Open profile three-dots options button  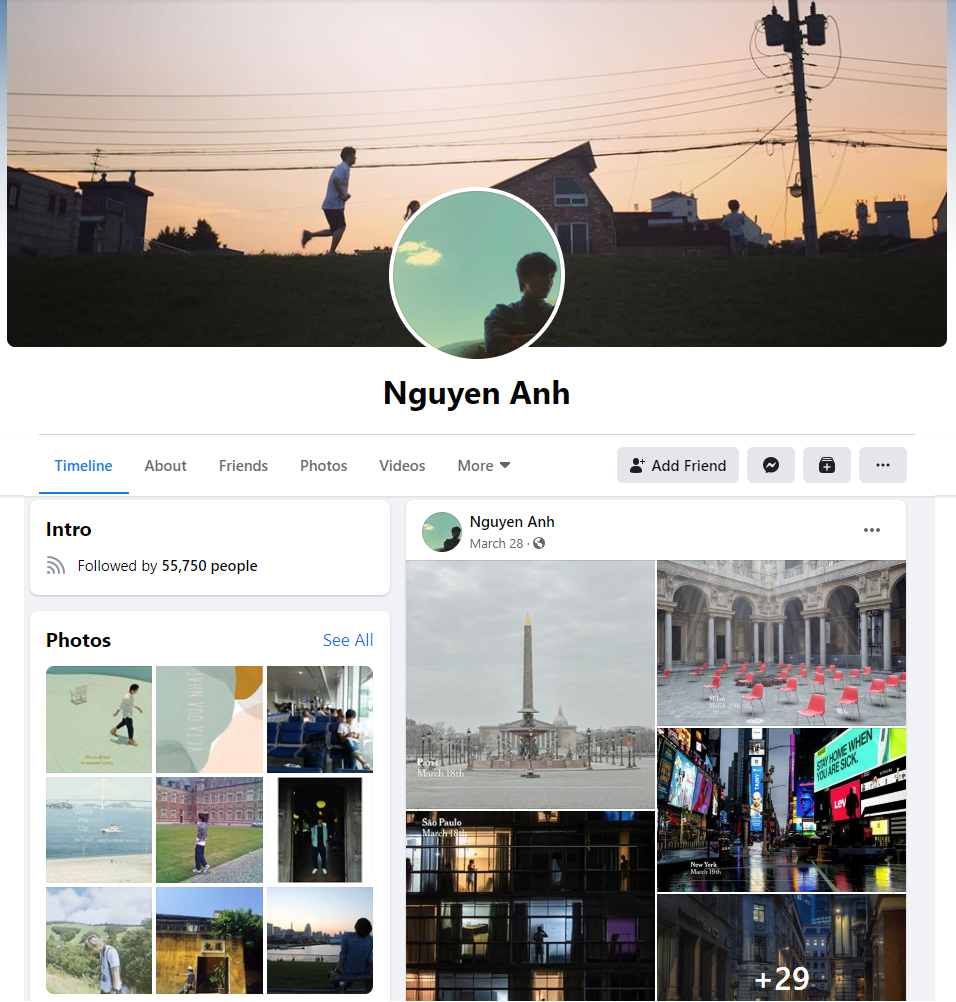tap(883, 465)
